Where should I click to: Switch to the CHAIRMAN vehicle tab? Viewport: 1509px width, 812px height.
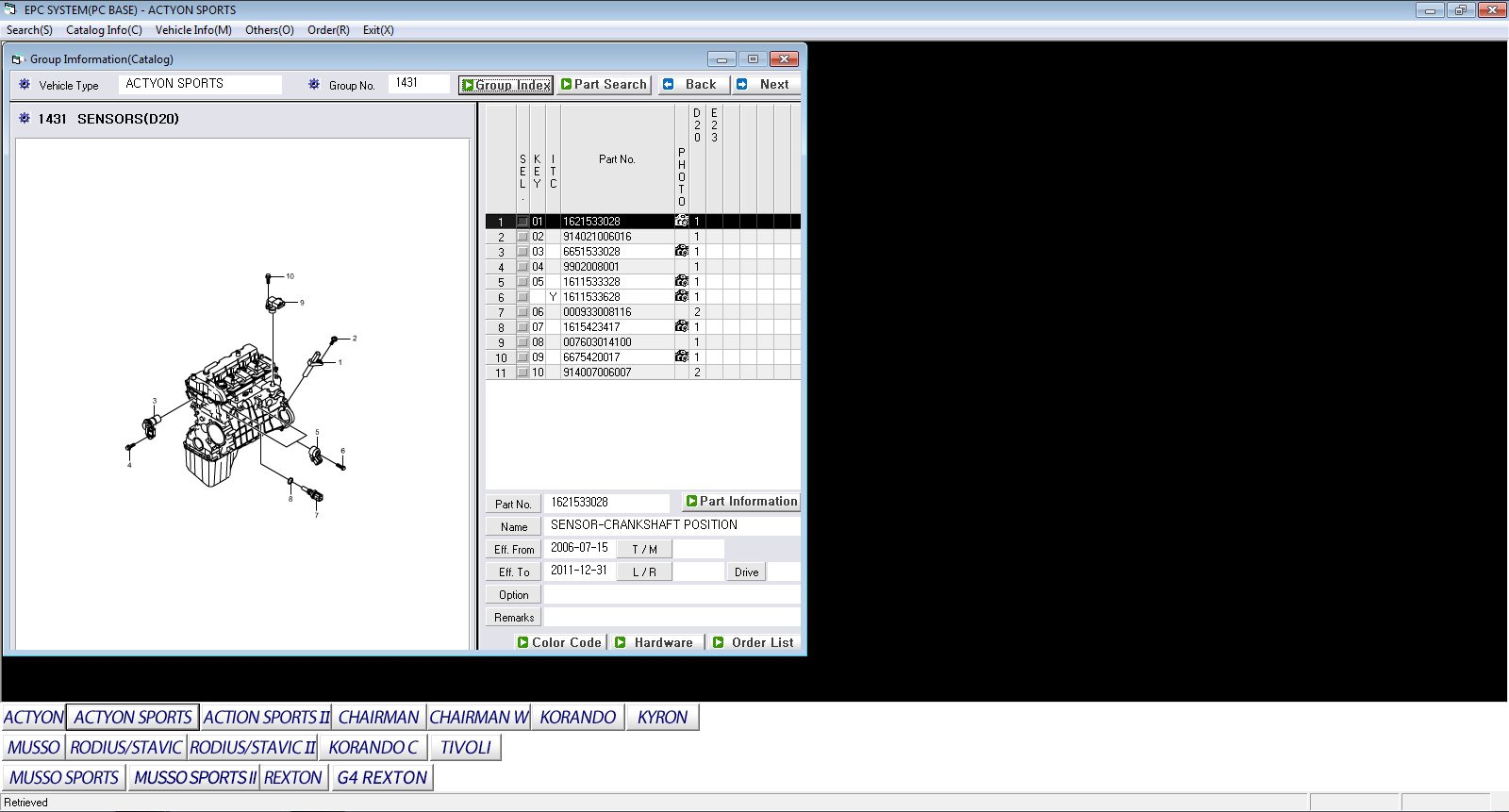tap(379, 718)
